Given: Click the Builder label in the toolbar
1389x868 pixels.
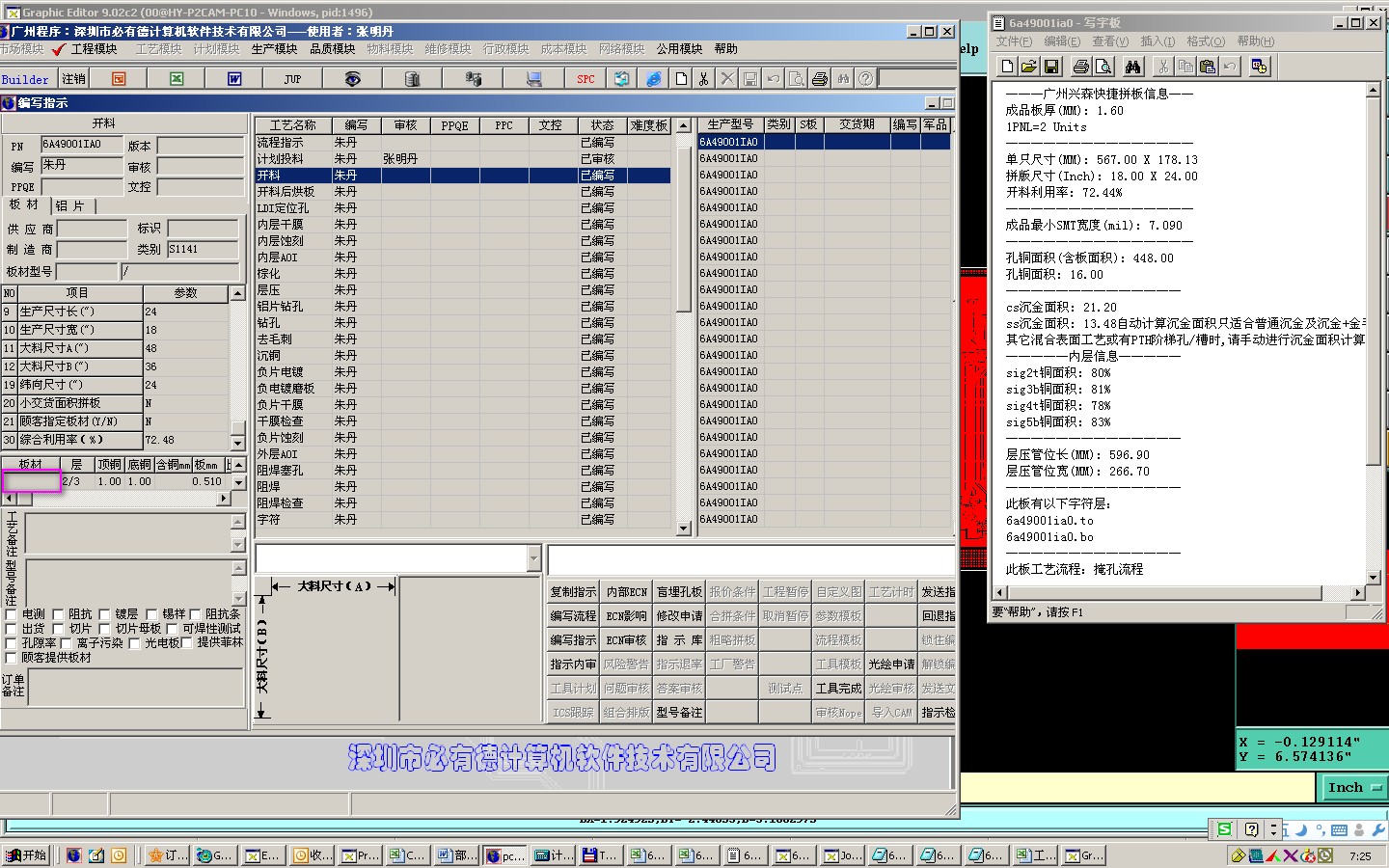Looking at the screenshot, I should 25,80.
